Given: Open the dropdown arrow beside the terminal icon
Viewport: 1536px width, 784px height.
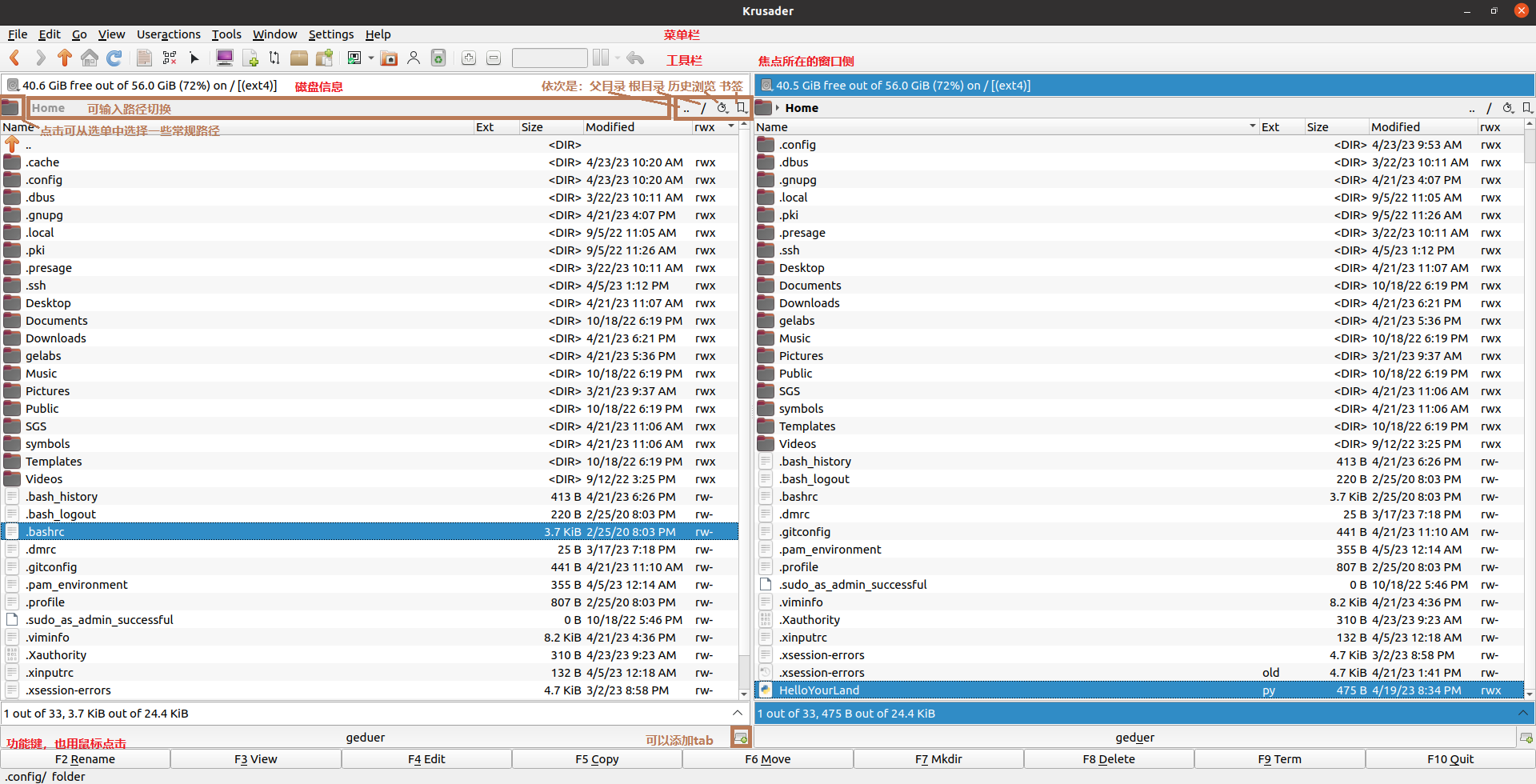Looking at the screenshot, I should pyautogui.click(x=371, y=58).
